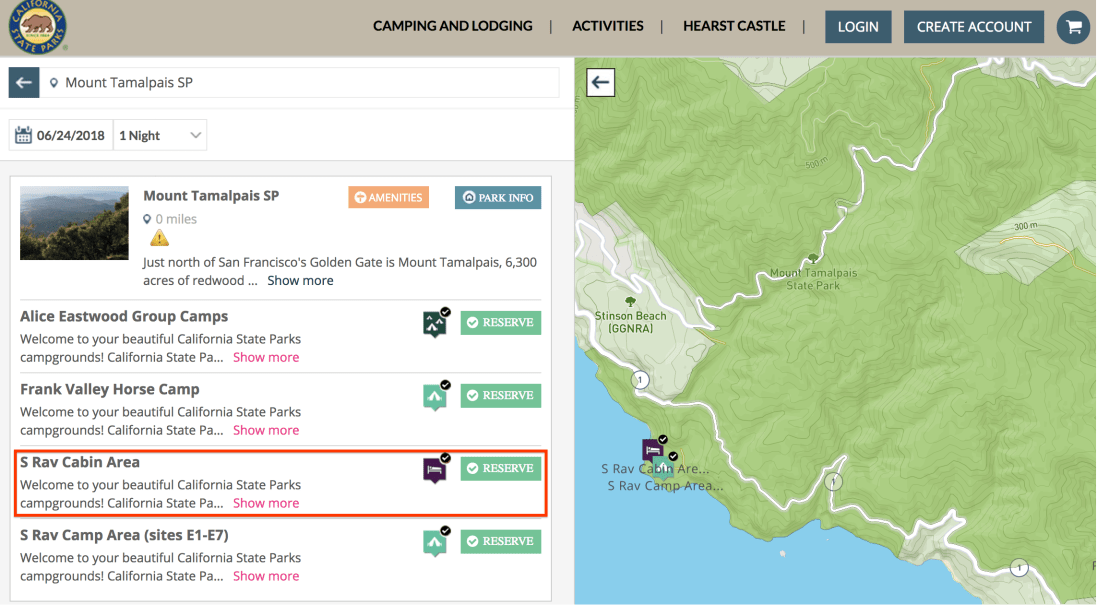Click the California State Parks logo

[35, 26]
